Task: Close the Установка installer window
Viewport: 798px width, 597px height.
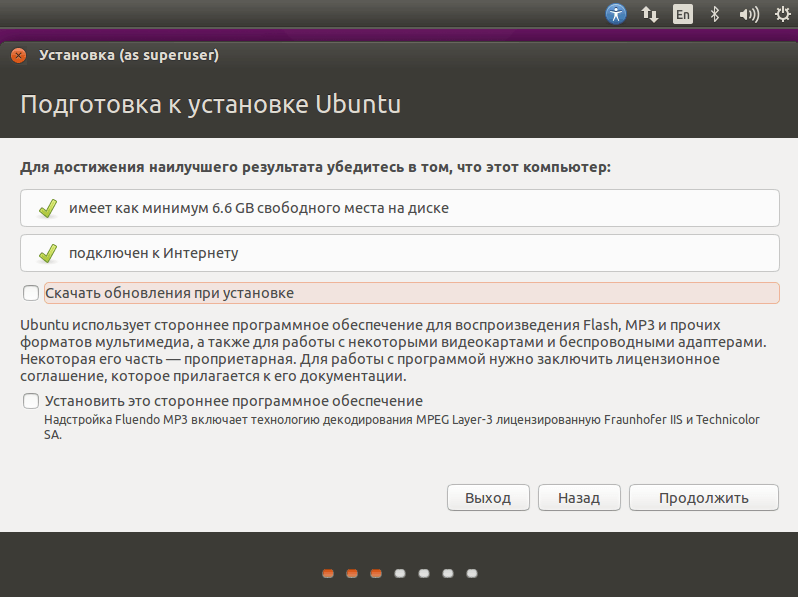Action: pos(19,55)
